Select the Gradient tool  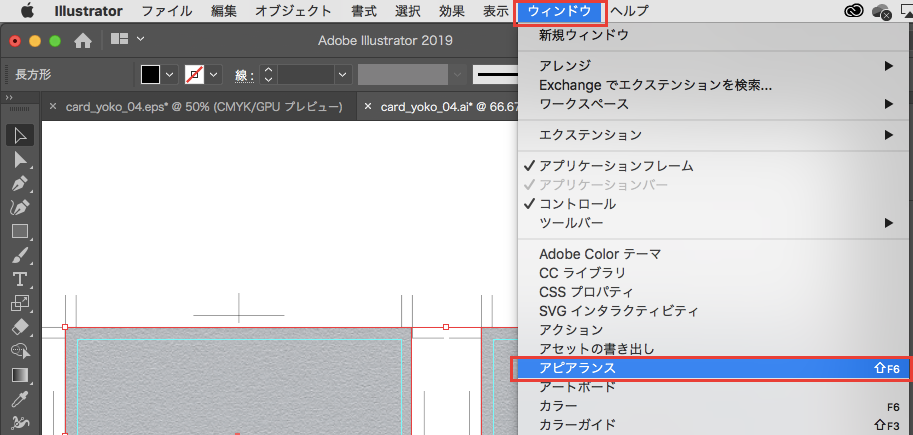tap(19, 375)
